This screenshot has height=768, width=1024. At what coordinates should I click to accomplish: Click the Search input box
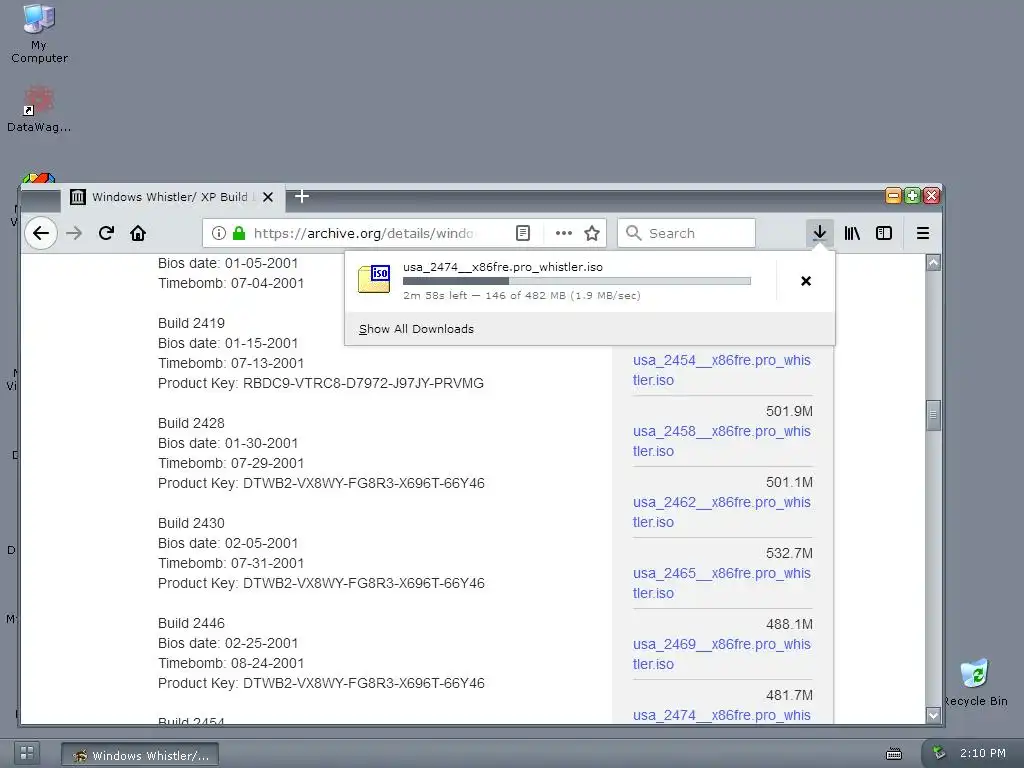click(687, 233)
